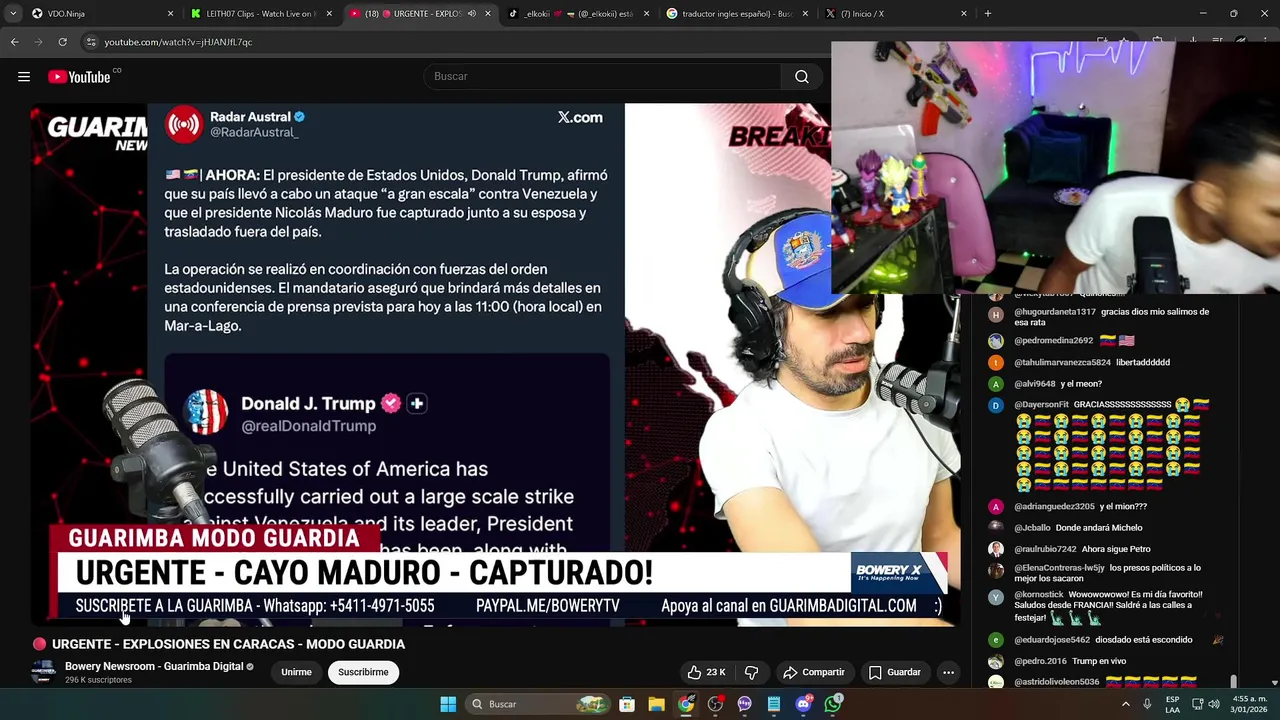Screen dimensions: 1280x720
Task: Switch to the LEITH07 Clips tab
Action: coord(260,14)
